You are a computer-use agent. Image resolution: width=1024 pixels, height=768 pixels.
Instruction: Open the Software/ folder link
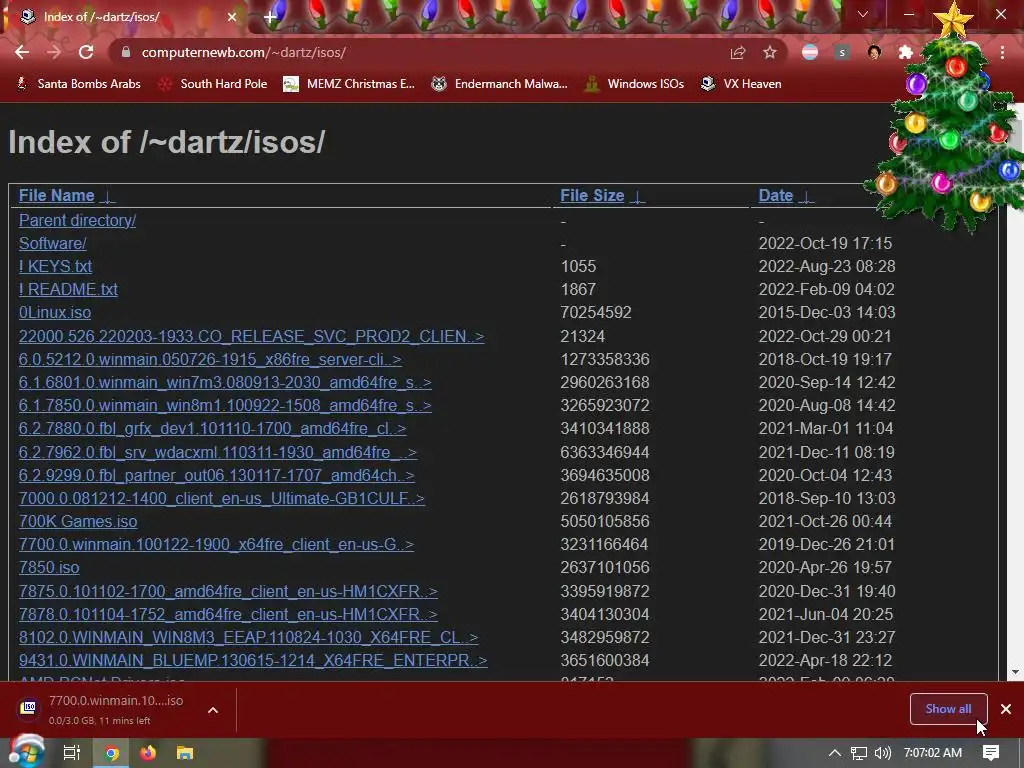tap(52, 243)
